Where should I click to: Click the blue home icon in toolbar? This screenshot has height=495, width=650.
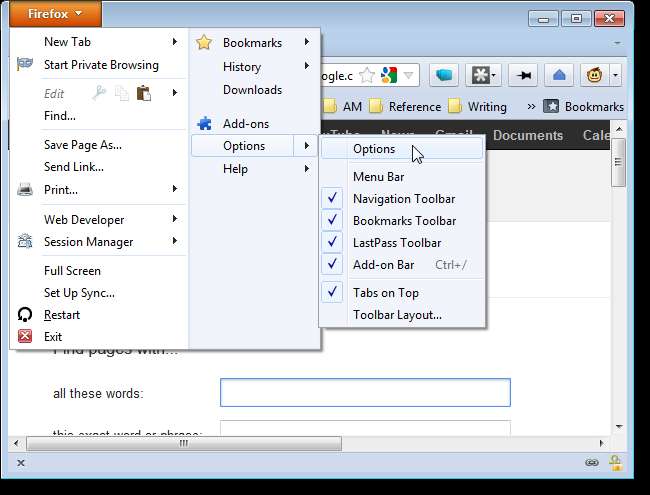559,75
